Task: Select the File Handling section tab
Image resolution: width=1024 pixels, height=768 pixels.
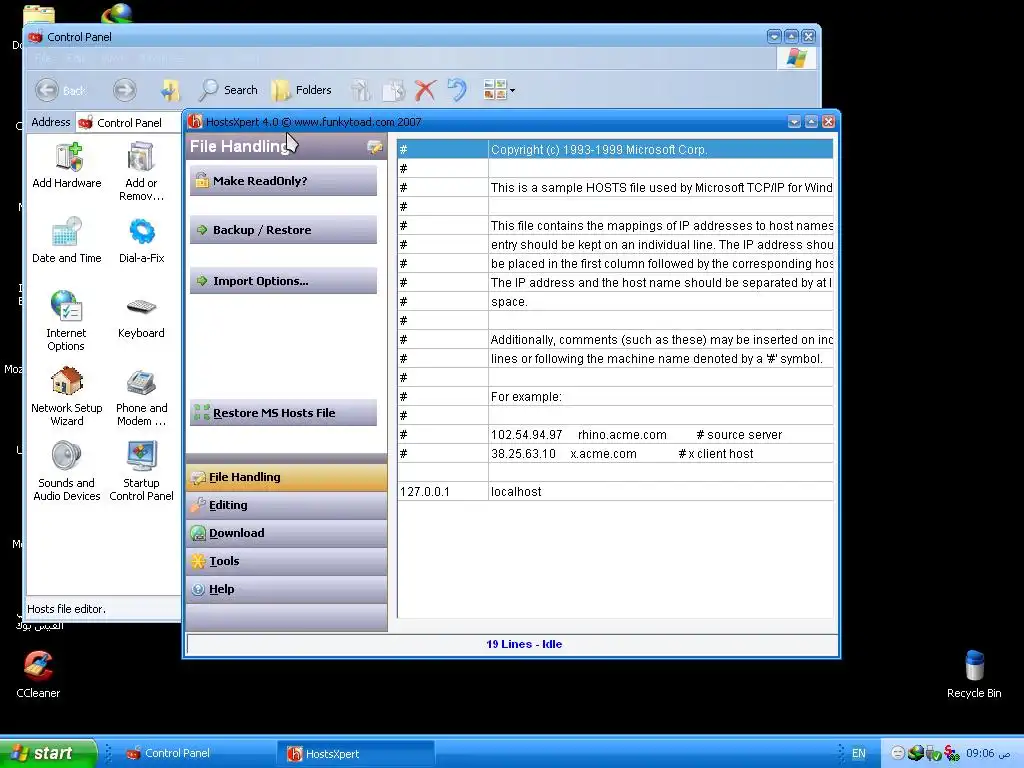Action: (287, 477)
